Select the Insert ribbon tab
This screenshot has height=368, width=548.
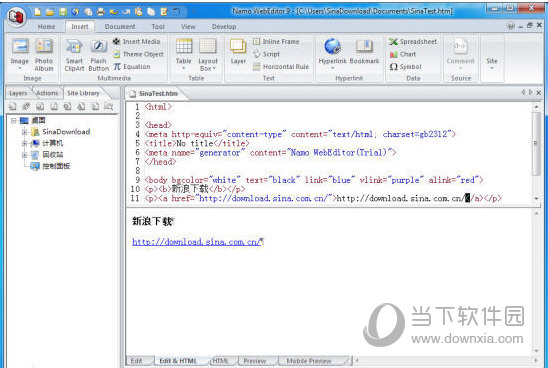(80, 27)
